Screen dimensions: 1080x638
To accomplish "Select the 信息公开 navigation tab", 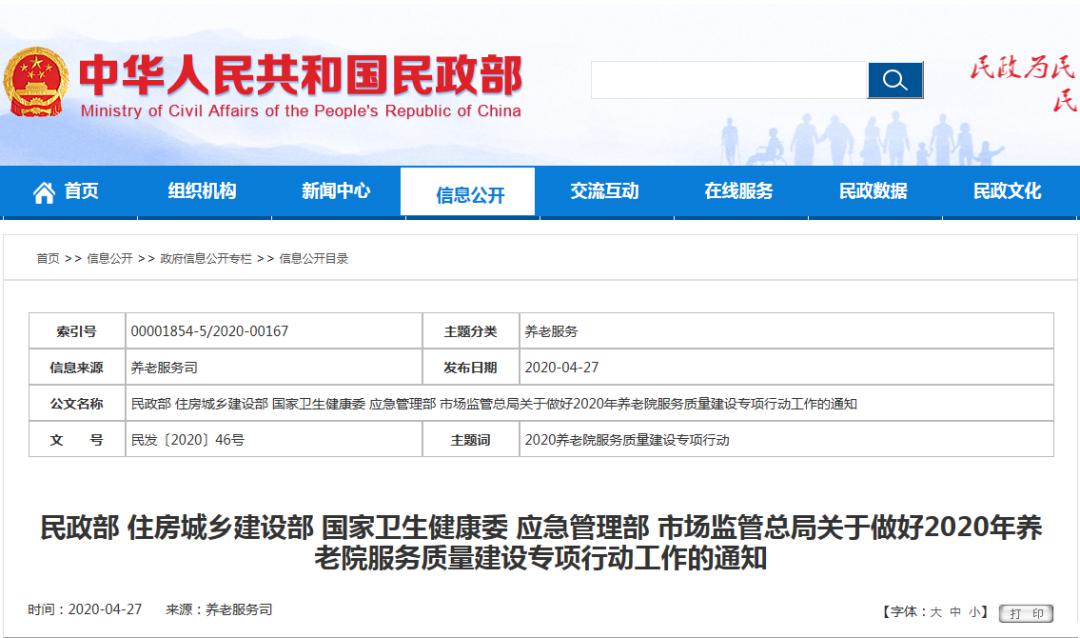I will coord(470,194).
